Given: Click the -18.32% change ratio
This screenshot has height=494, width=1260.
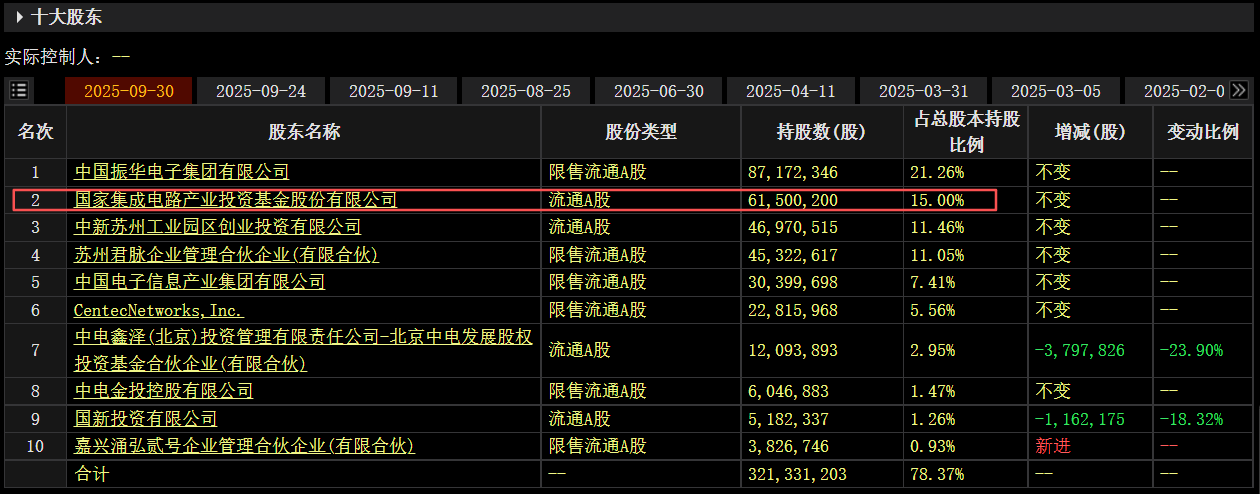Looking at the screenshot, I should coord(1191,418).
